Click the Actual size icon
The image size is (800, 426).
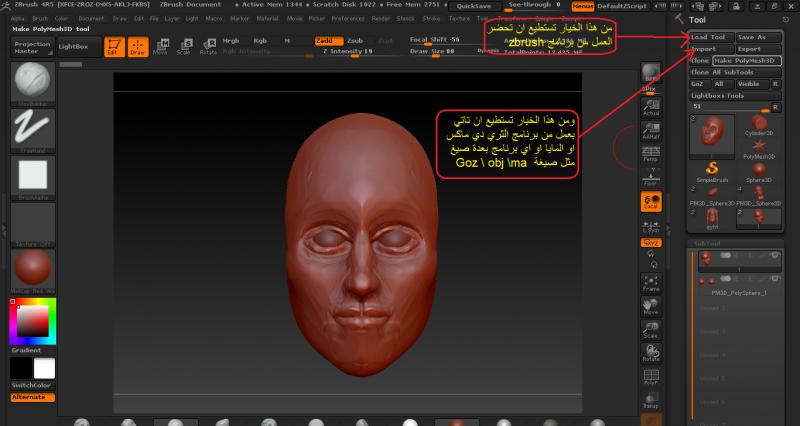pyautogui.click(x=651, y=108)
